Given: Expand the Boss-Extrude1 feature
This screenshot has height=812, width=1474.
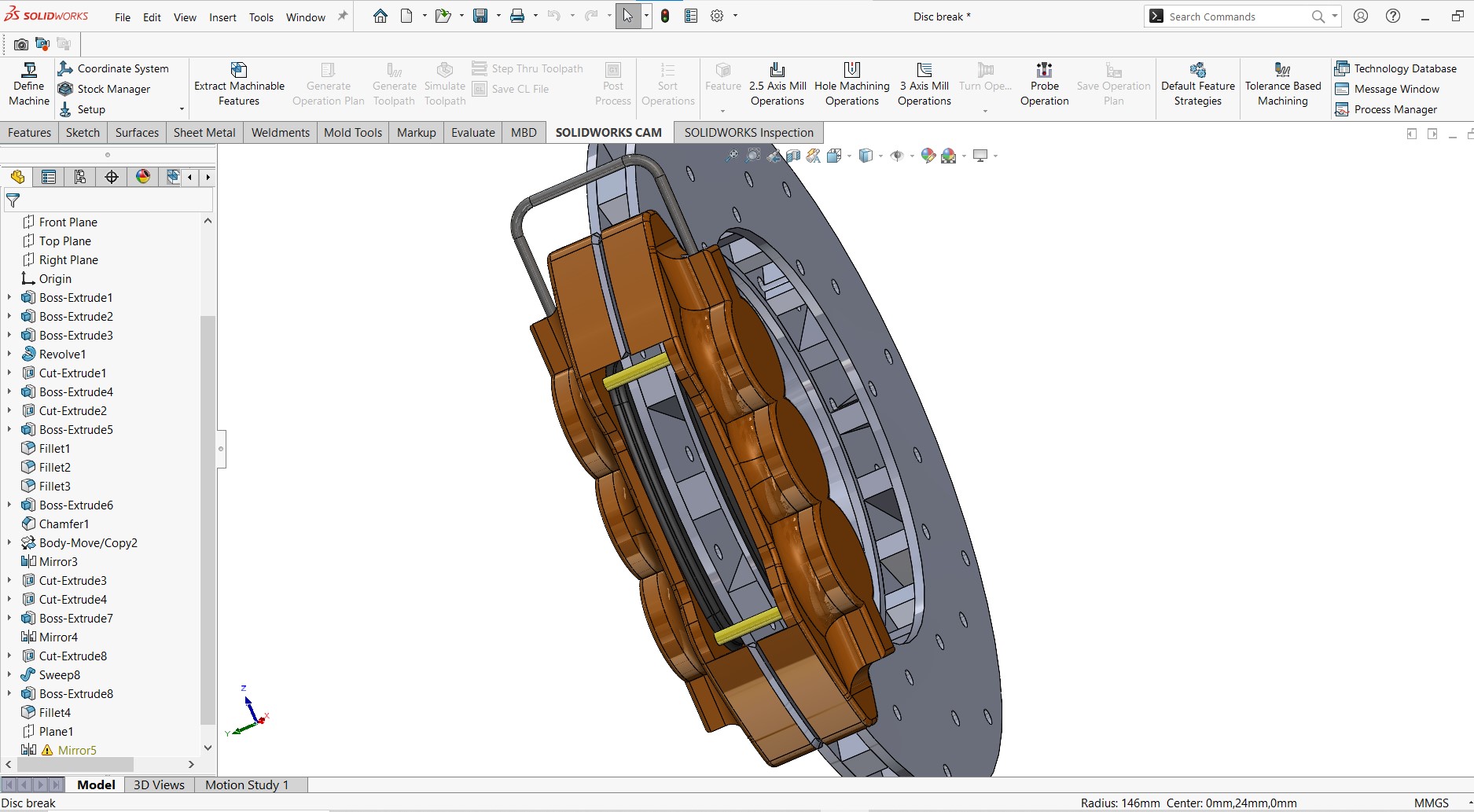Looking at the screenshot, I should [9, 297].
